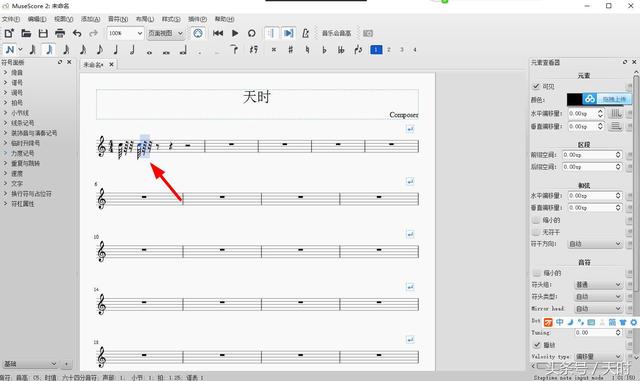The height and width of the screenshot is (381, 640).
Task: Open the 页面视图 view mode dropdown
Action: click(166, 33)
